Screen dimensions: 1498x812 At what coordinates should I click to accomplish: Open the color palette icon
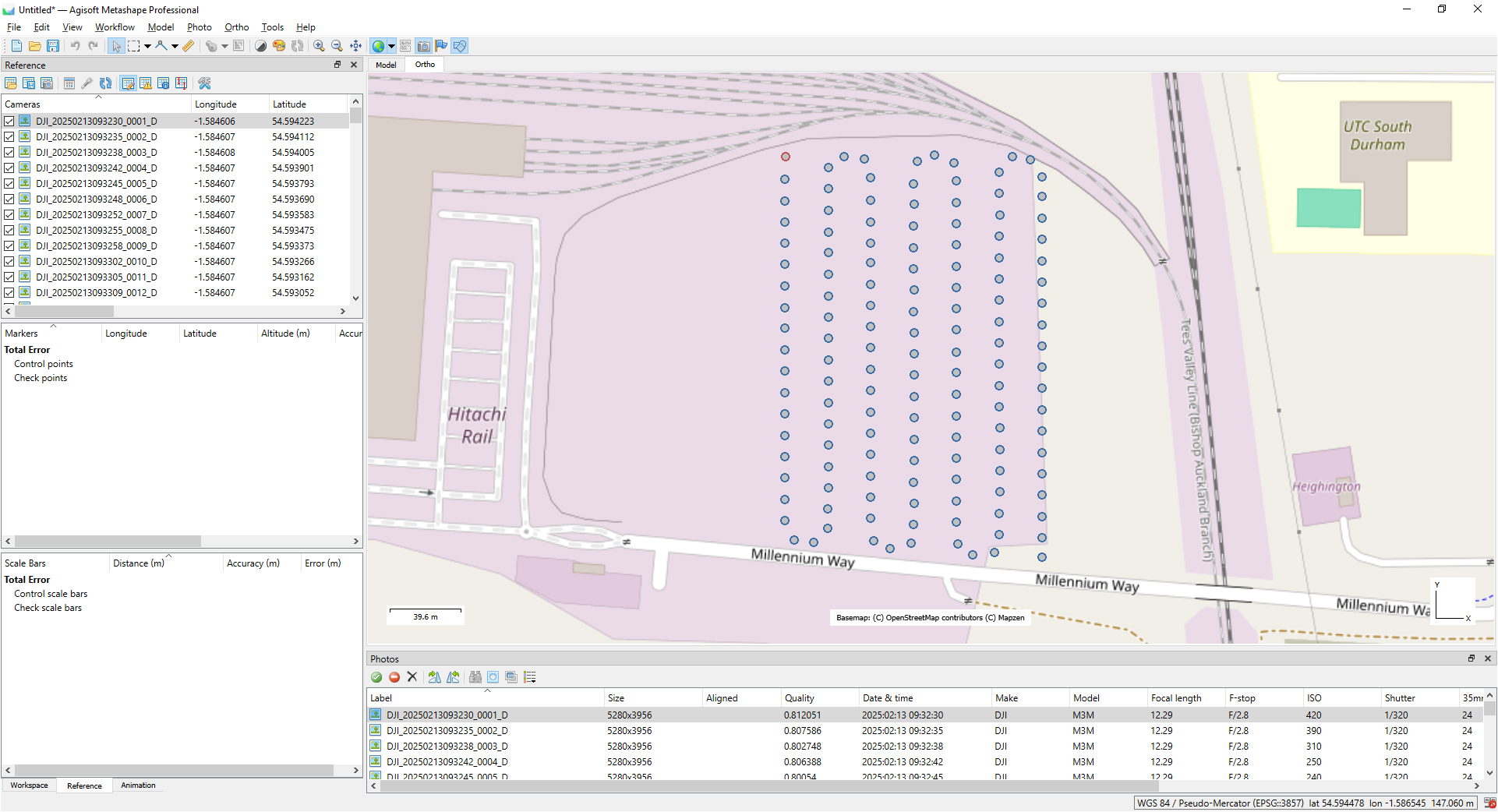click(x=279, y=46)
